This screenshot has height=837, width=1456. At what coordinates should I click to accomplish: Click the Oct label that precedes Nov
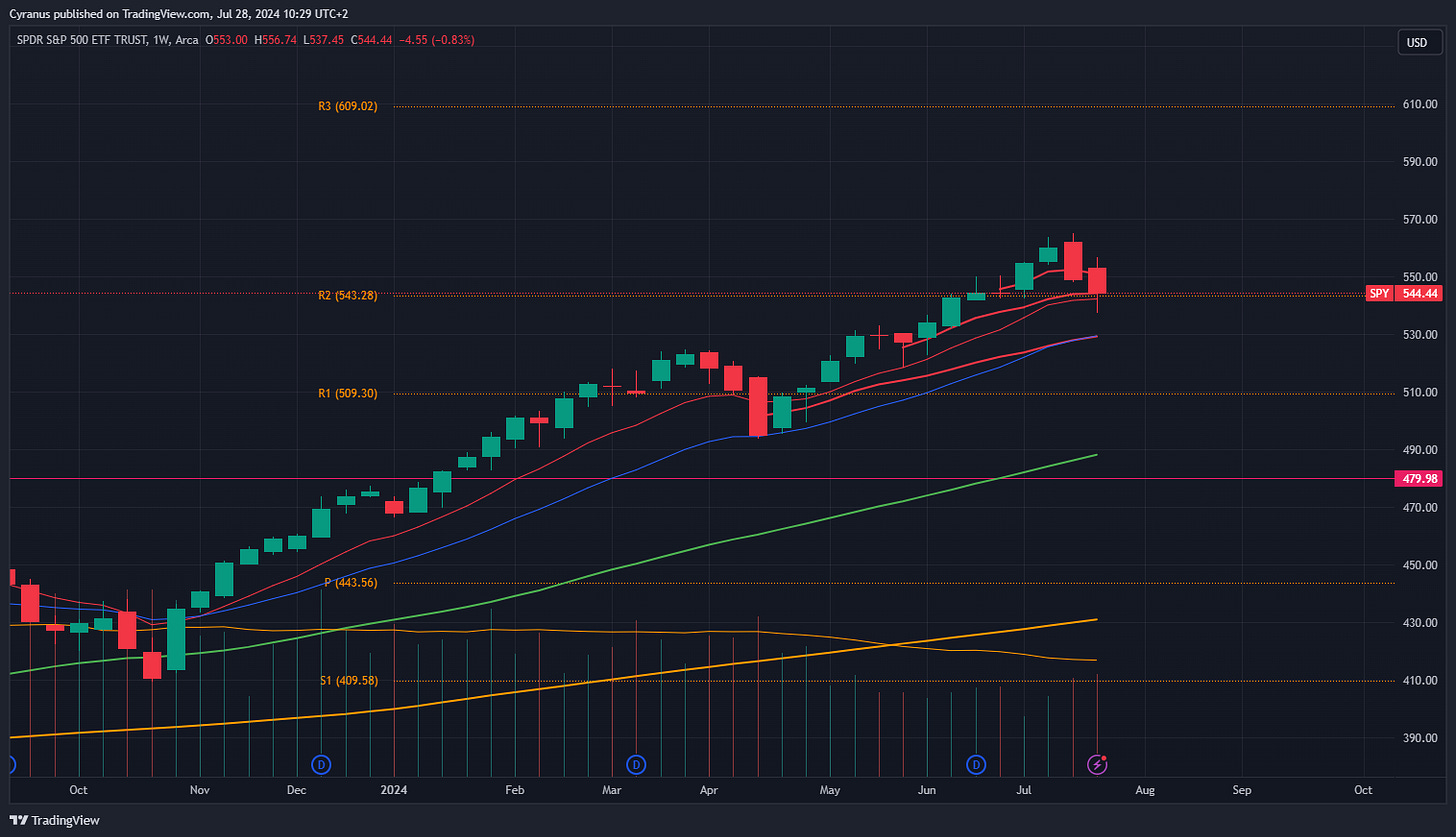click(78, 789)
